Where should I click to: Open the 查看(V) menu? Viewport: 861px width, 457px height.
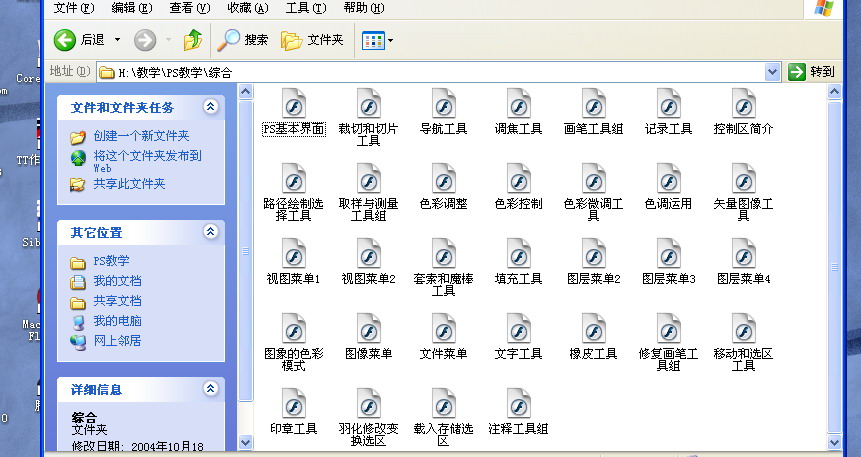point(190,8)
